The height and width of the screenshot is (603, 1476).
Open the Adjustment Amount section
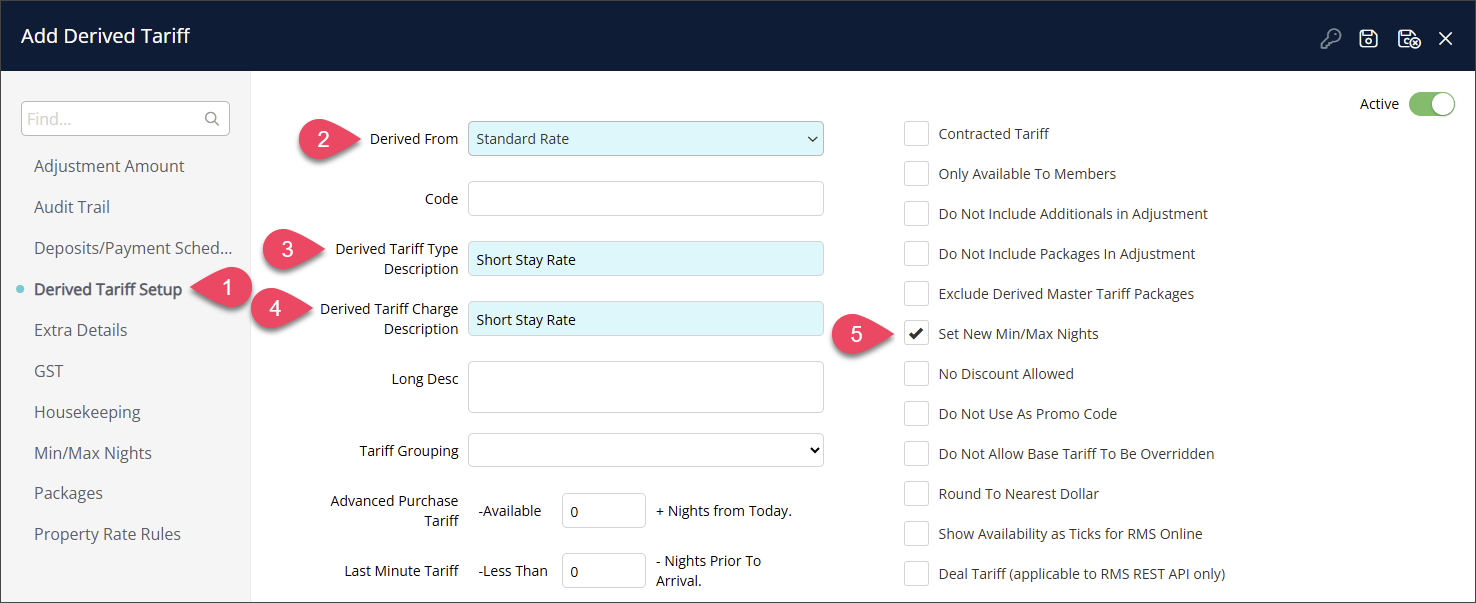109,166
